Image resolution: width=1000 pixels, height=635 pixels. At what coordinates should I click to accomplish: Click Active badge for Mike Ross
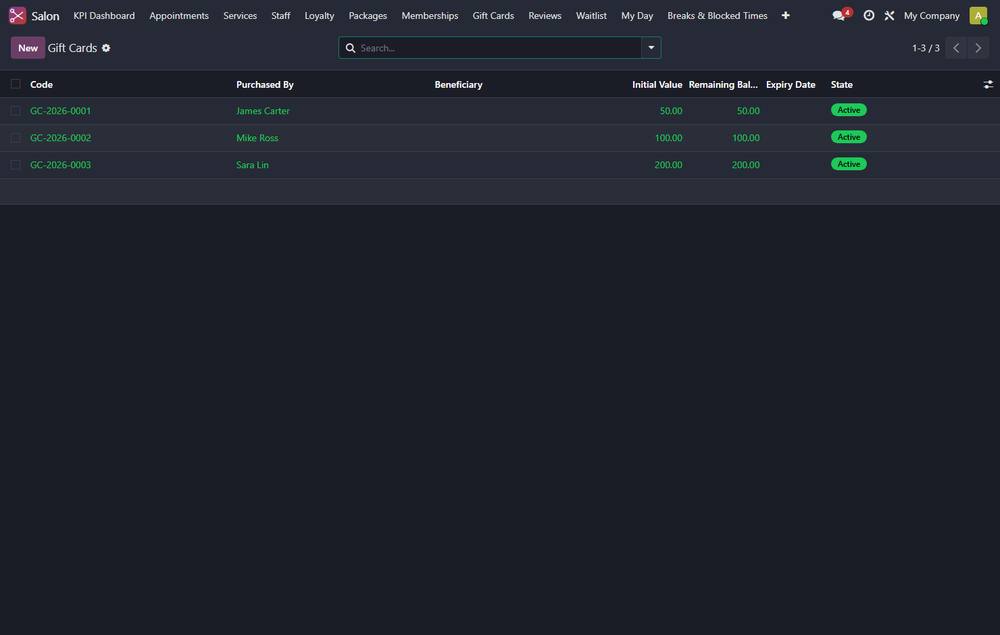[848, 137]
